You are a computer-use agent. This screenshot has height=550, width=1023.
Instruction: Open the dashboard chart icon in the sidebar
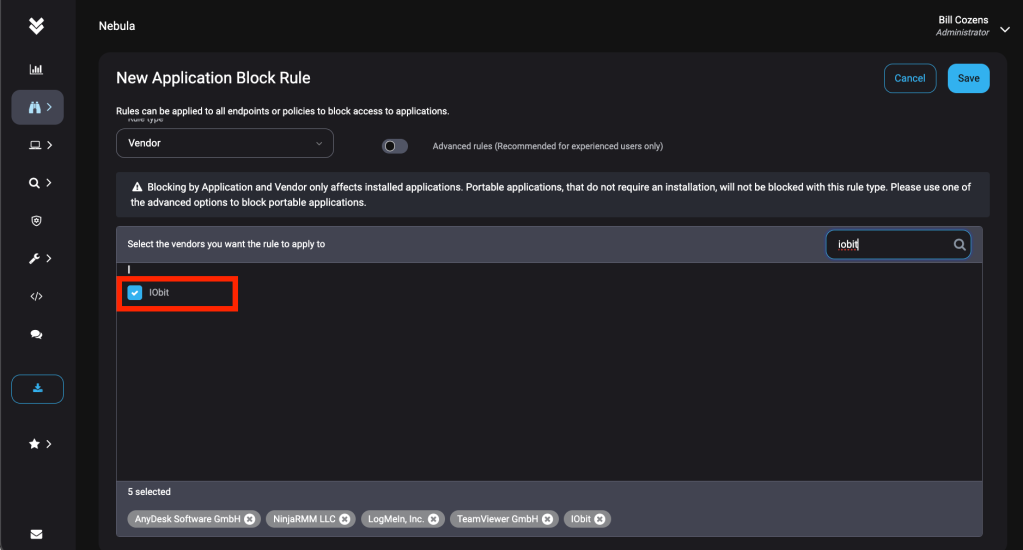(x=37, y=69)
